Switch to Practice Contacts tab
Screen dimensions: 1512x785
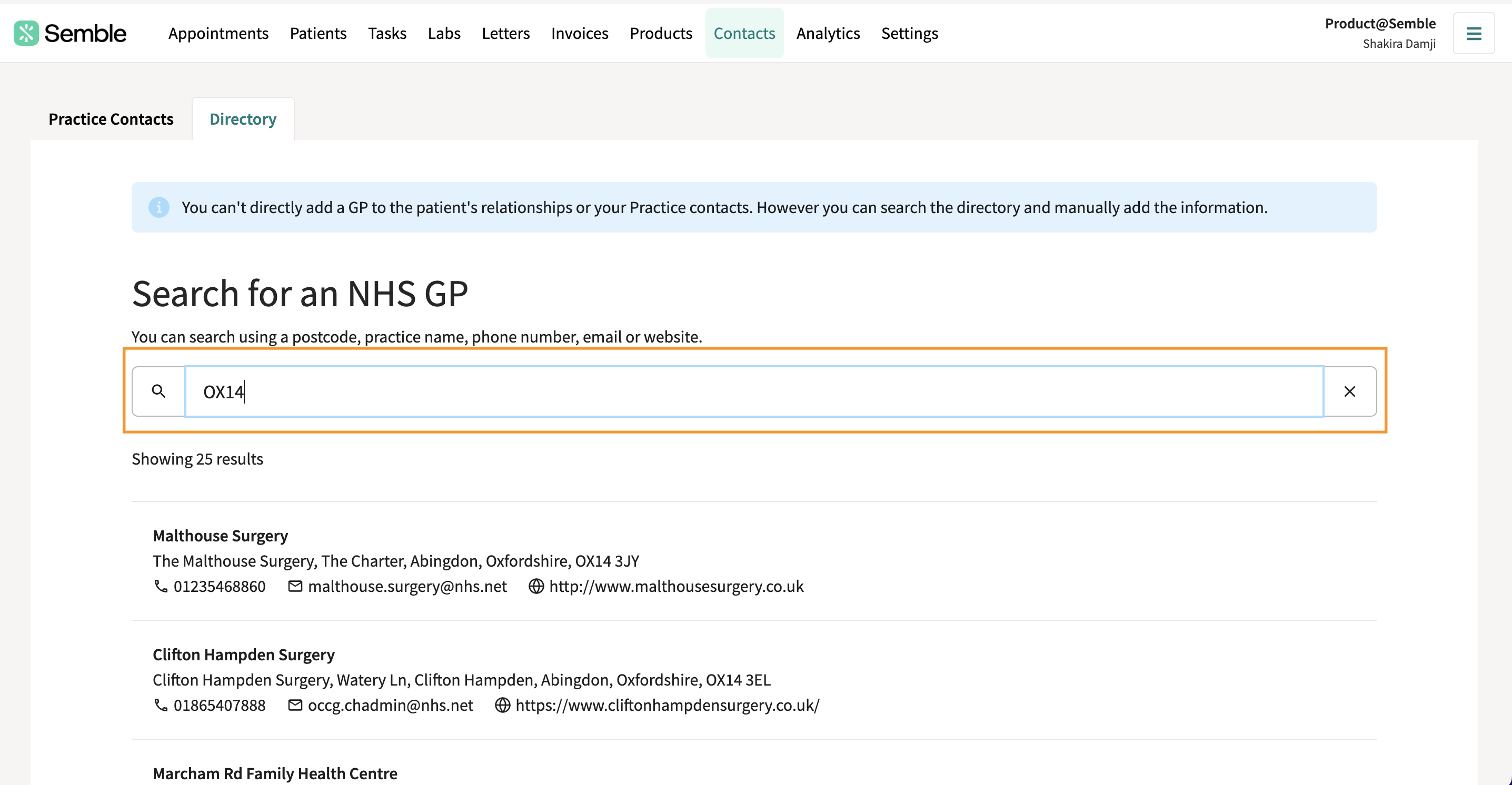point(111,119)
